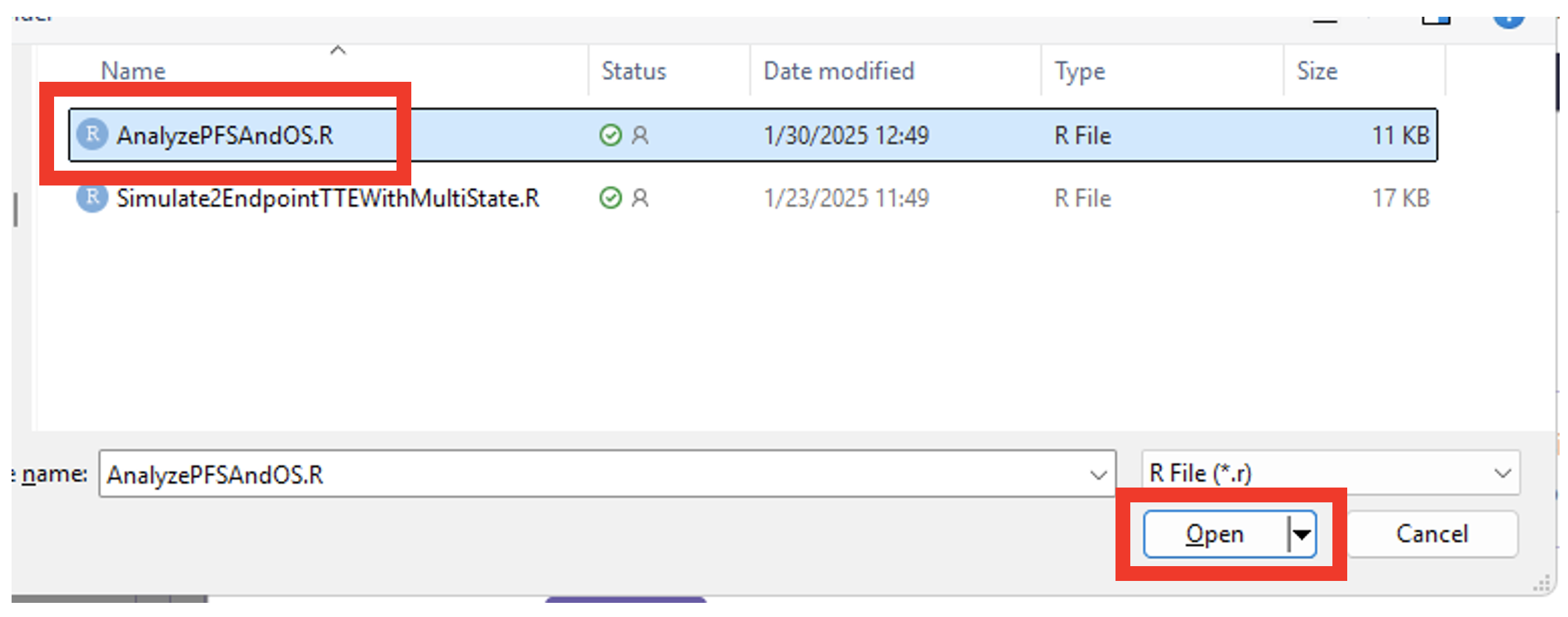Screen dimensions: 1568x617
Task: Click the R icon beside AnalyzePFSAndOS.R
Action: point(92,135)
